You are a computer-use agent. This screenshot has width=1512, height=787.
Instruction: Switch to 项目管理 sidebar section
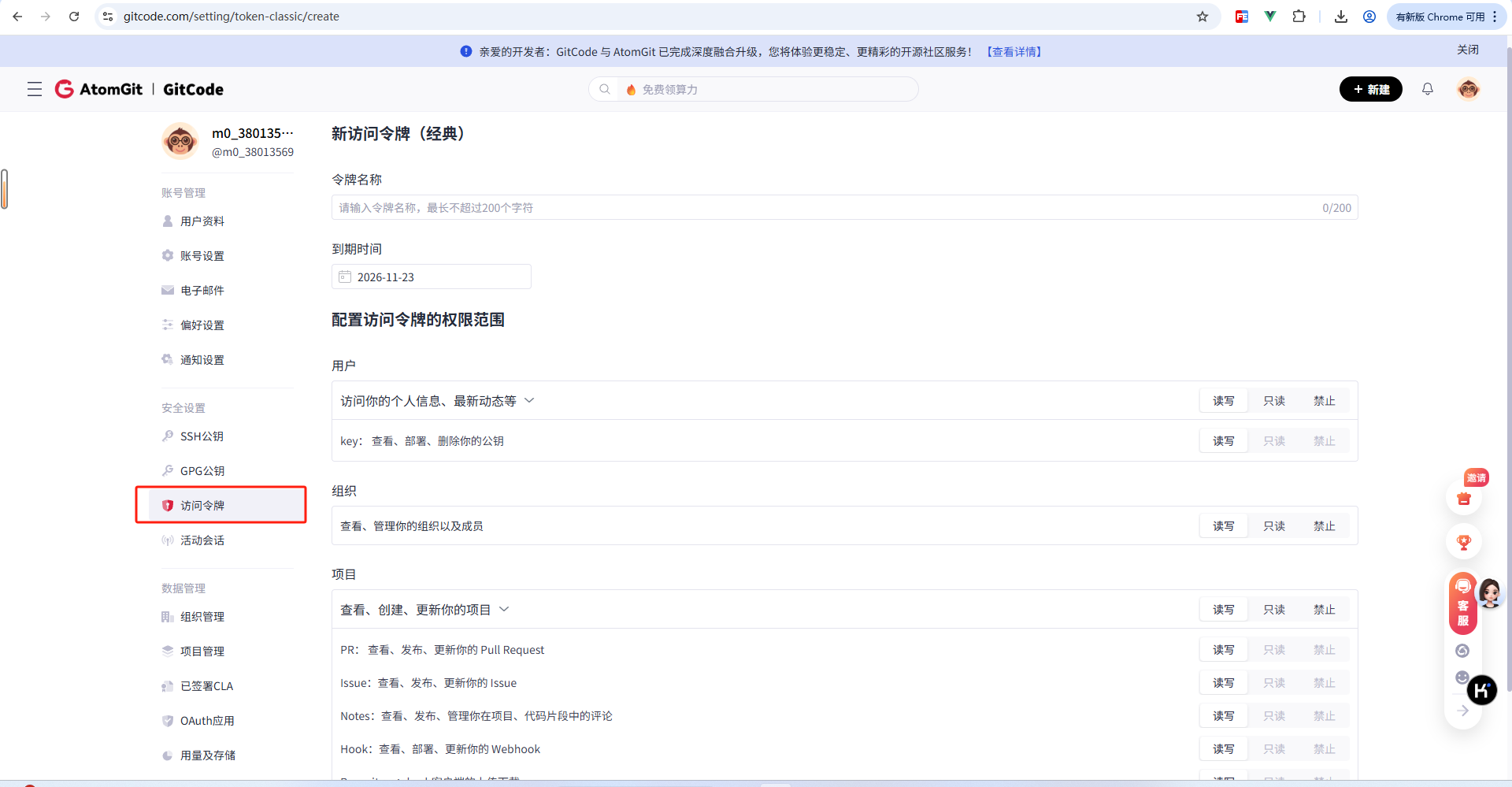click(202, 651)
